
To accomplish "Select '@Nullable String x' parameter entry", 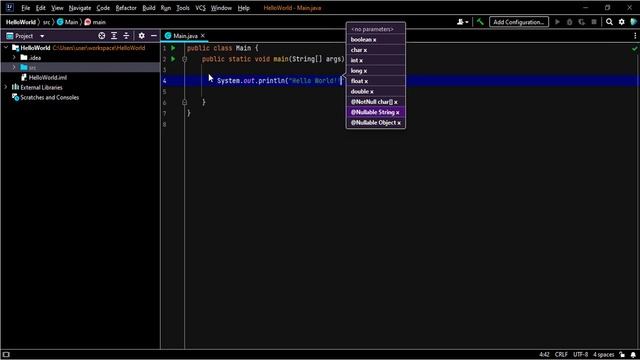I will tap(376, 112).
